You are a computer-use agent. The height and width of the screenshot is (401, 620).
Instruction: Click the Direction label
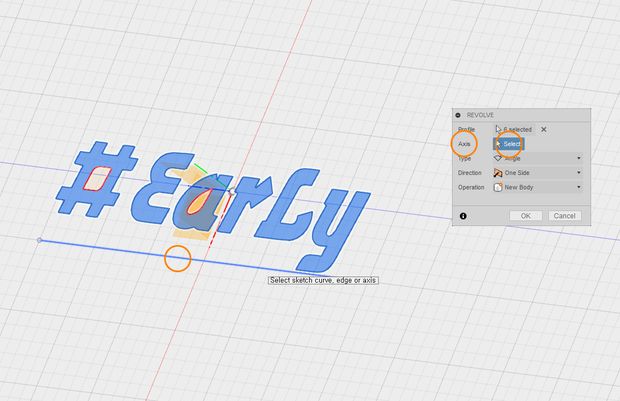(x=470, y=173)
